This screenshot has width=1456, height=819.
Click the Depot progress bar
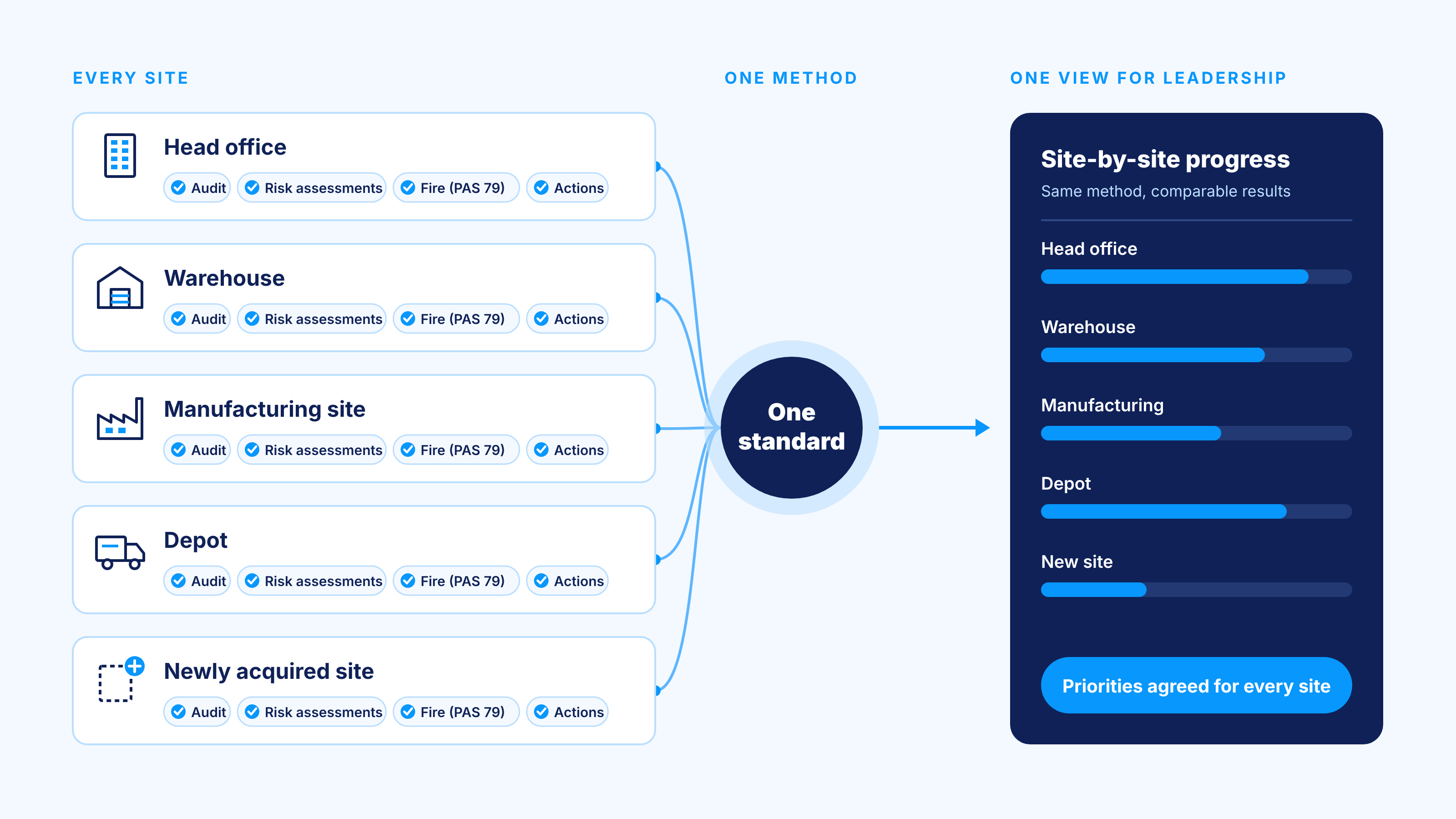click(1196, 511)
